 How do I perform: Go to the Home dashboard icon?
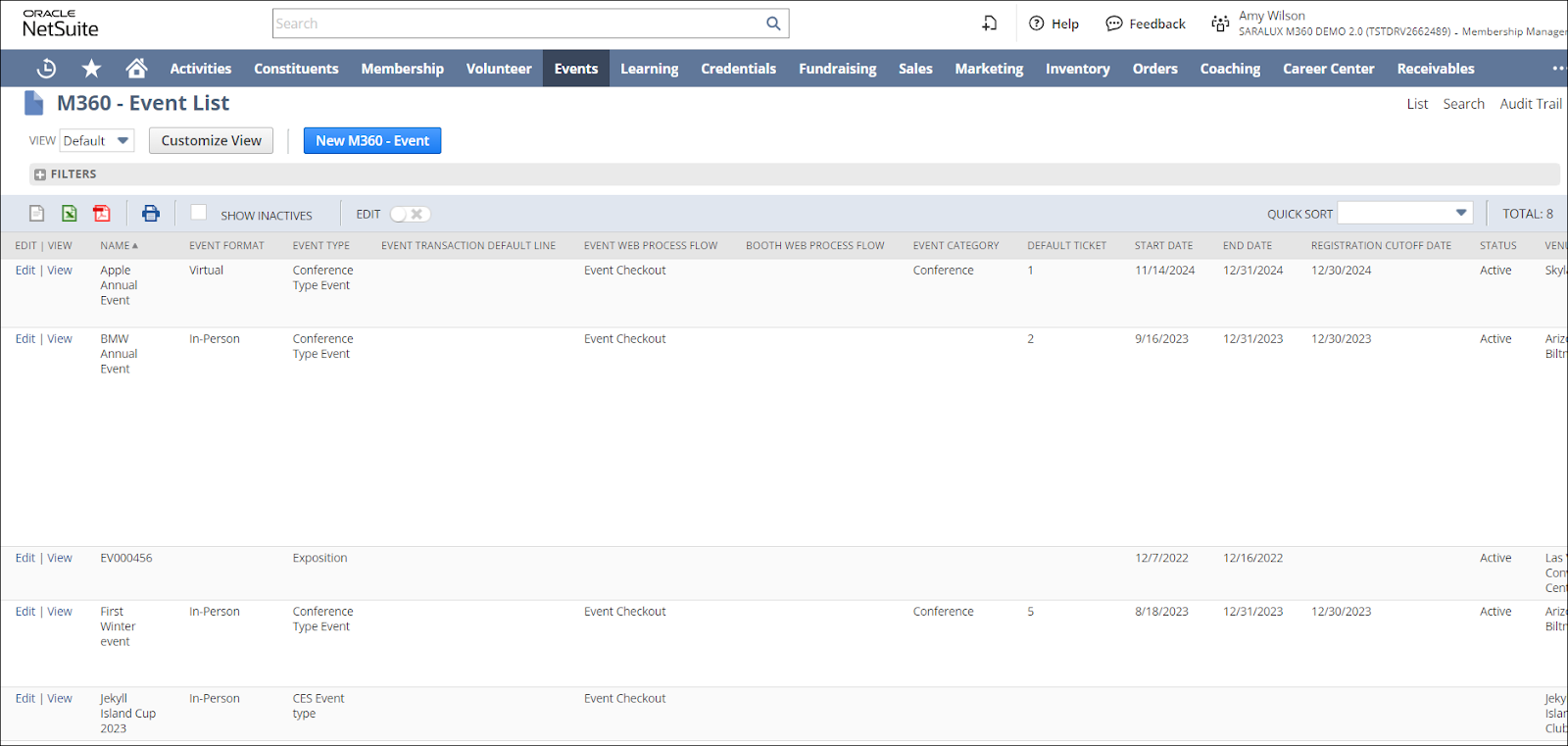(136, 69)
